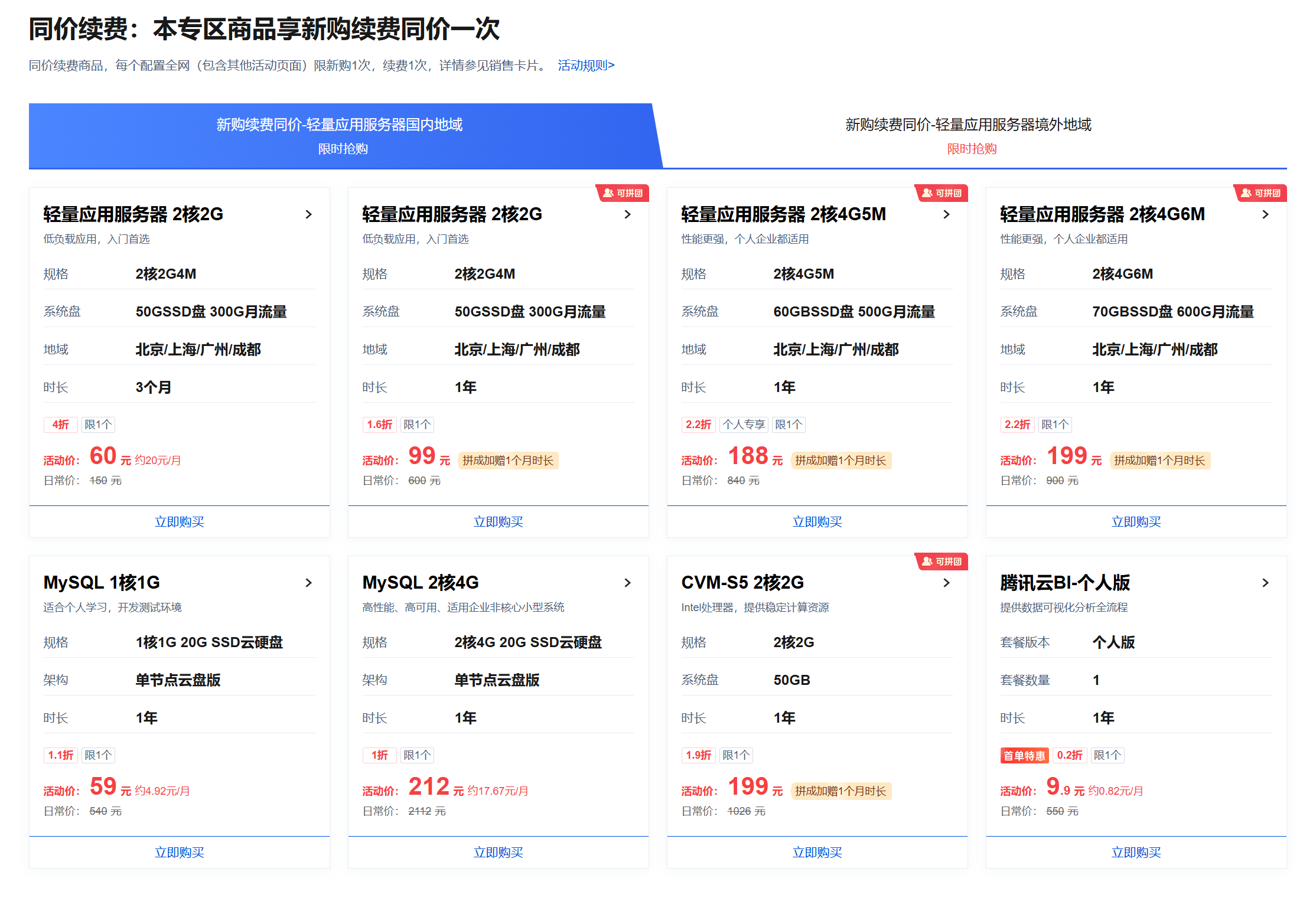This screenshot has height=901, width=1316.
Task: Buy the 99元 2核2G 1年 server
Action: (x=499, y=522)
